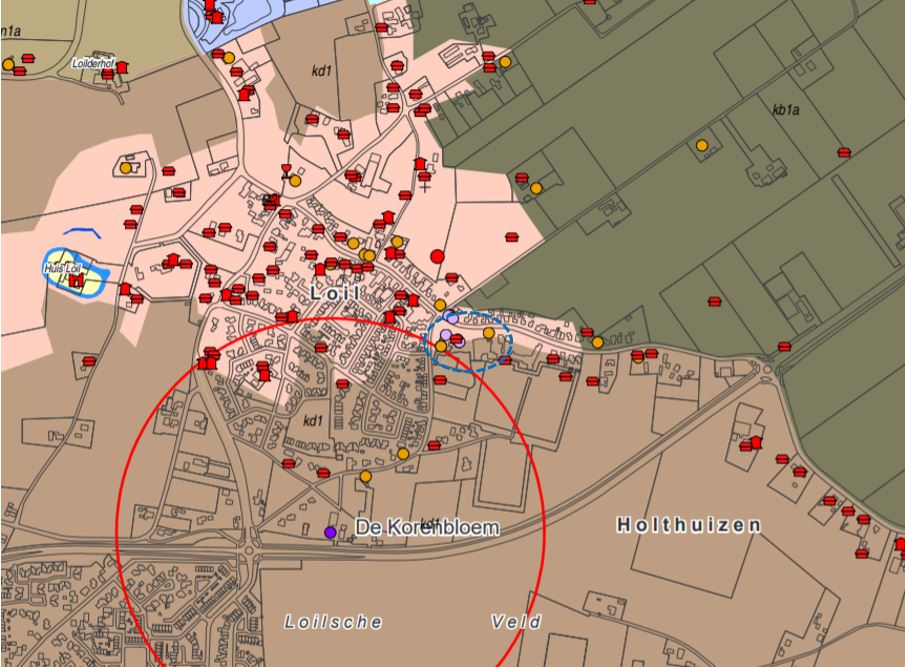905x667 pixels.
Task: Click the De Korenbloem place label
Action: point(427,526)
